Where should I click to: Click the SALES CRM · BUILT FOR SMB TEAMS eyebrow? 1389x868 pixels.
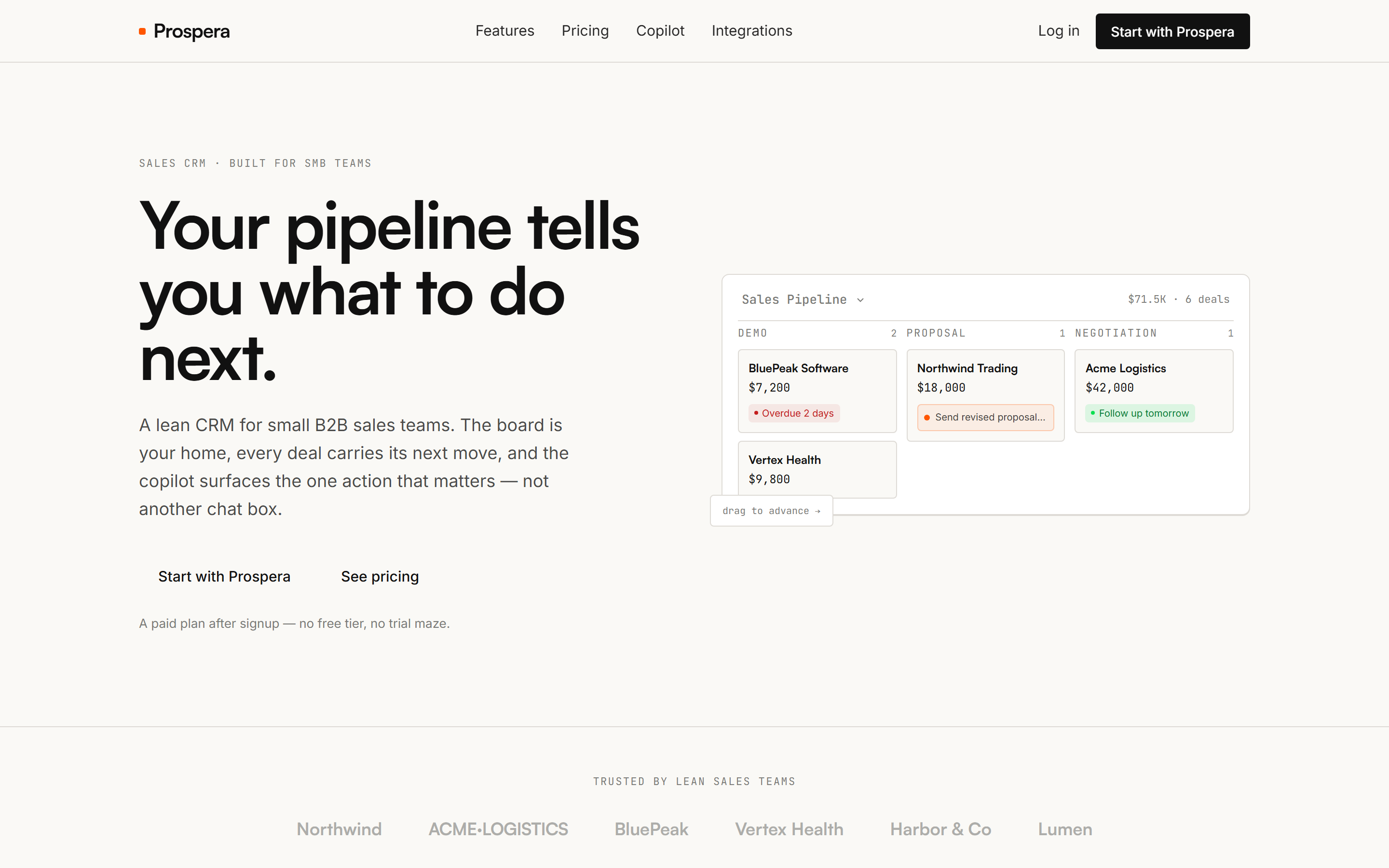(x=255, y=163)
